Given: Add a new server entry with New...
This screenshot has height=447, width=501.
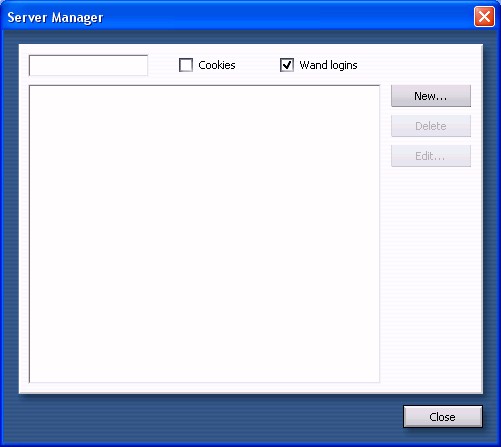Looking at the screenshot, I should (431, 96).
